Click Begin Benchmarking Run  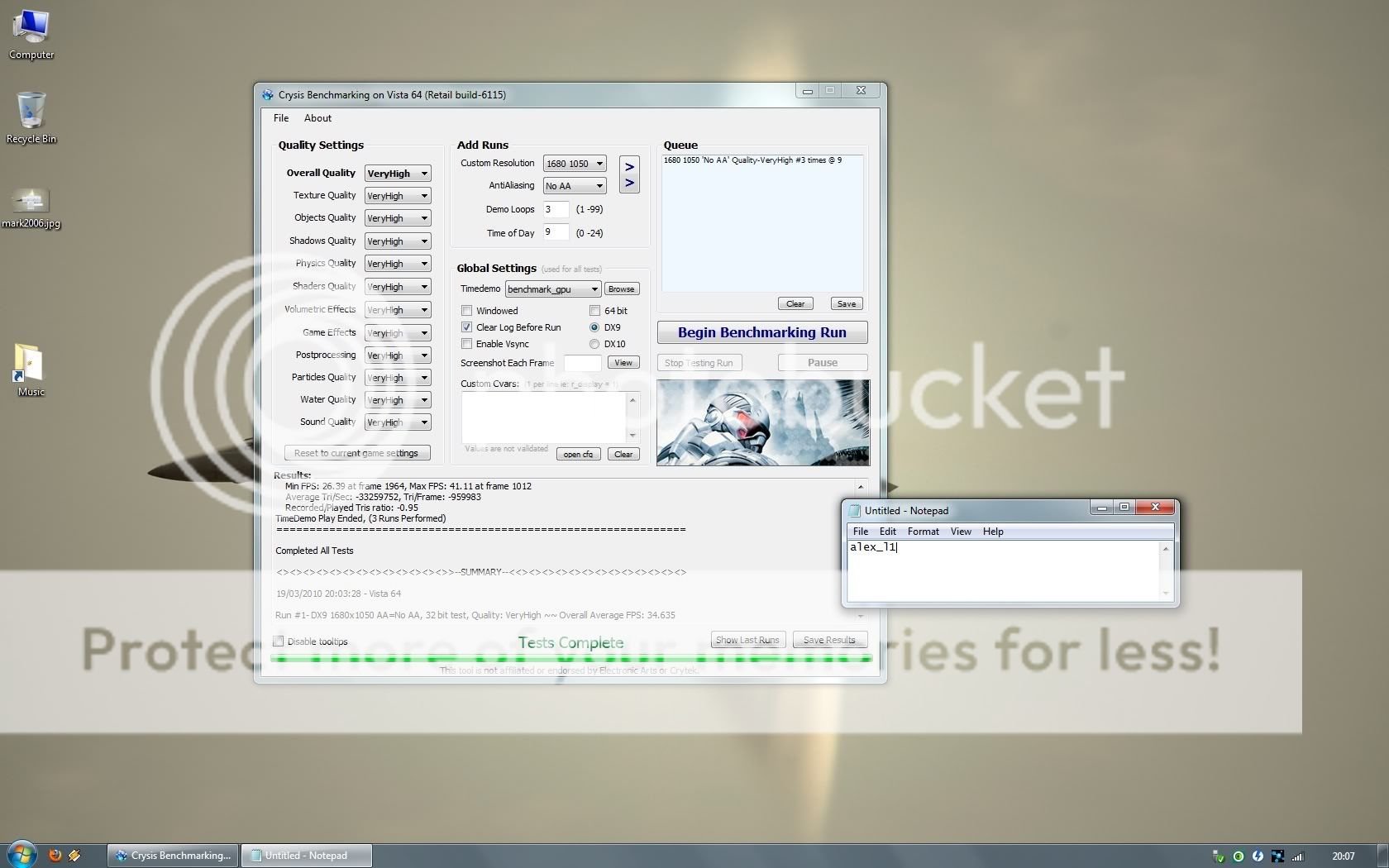pos(762,332)
